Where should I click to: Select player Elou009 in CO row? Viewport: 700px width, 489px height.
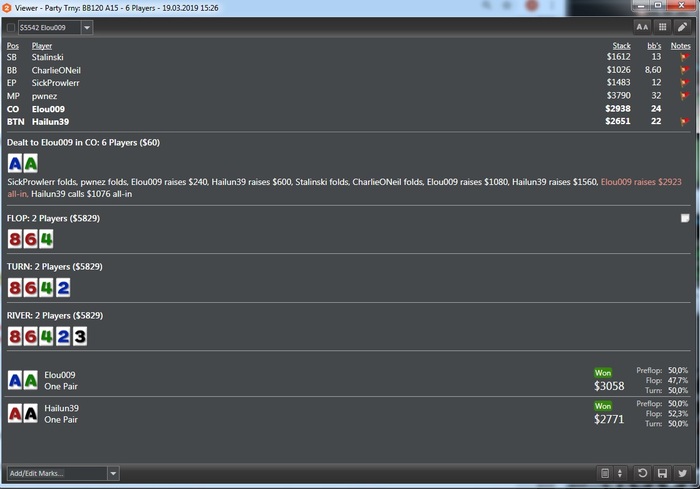point(48,109)
